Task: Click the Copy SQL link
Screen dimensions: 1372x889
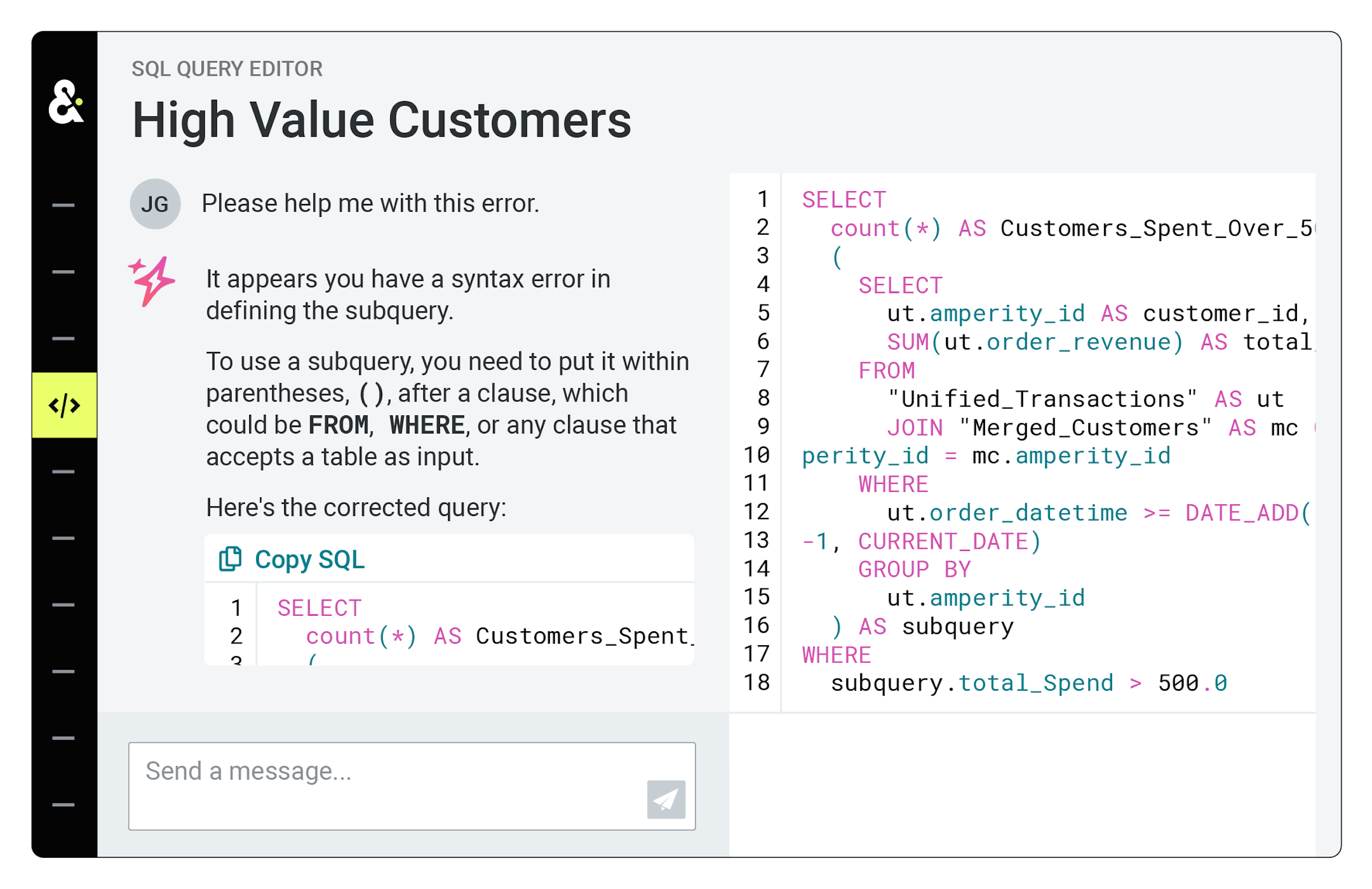Action: [x=310, y=559]
